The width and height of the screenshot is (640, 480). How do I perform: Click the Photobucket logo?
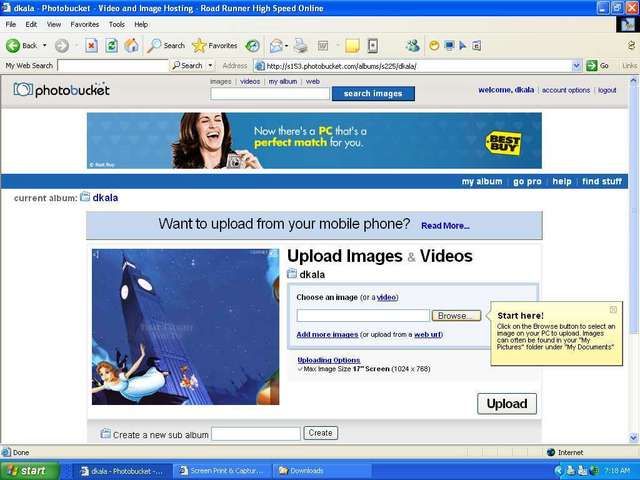[x=61, y=90]
